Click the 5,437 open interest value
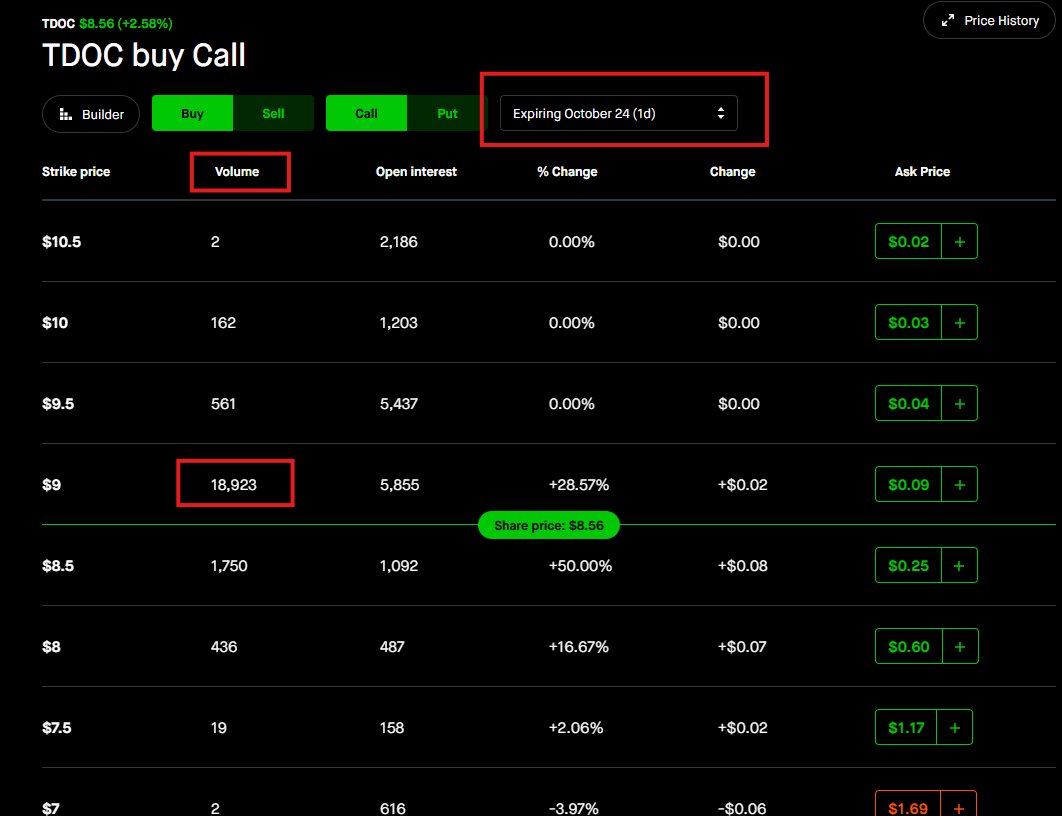This screenshot has height=816, width=1062. click(399, 404)
